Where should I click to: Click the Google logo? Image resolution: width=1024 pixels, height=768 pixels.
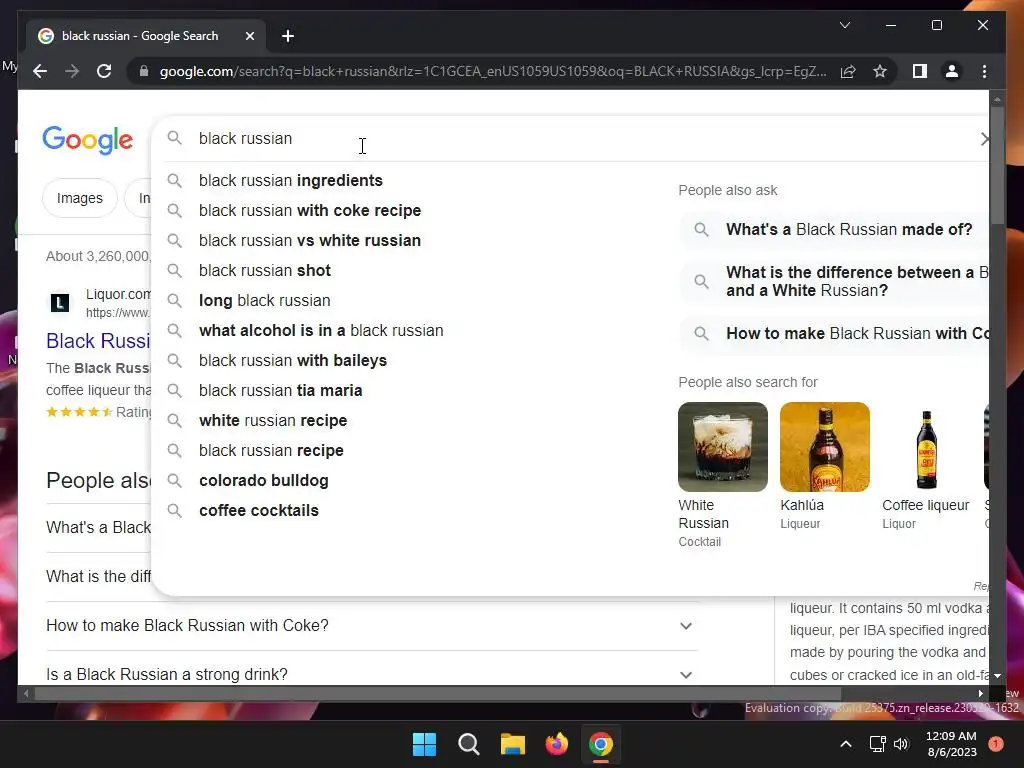pos(88,140)
